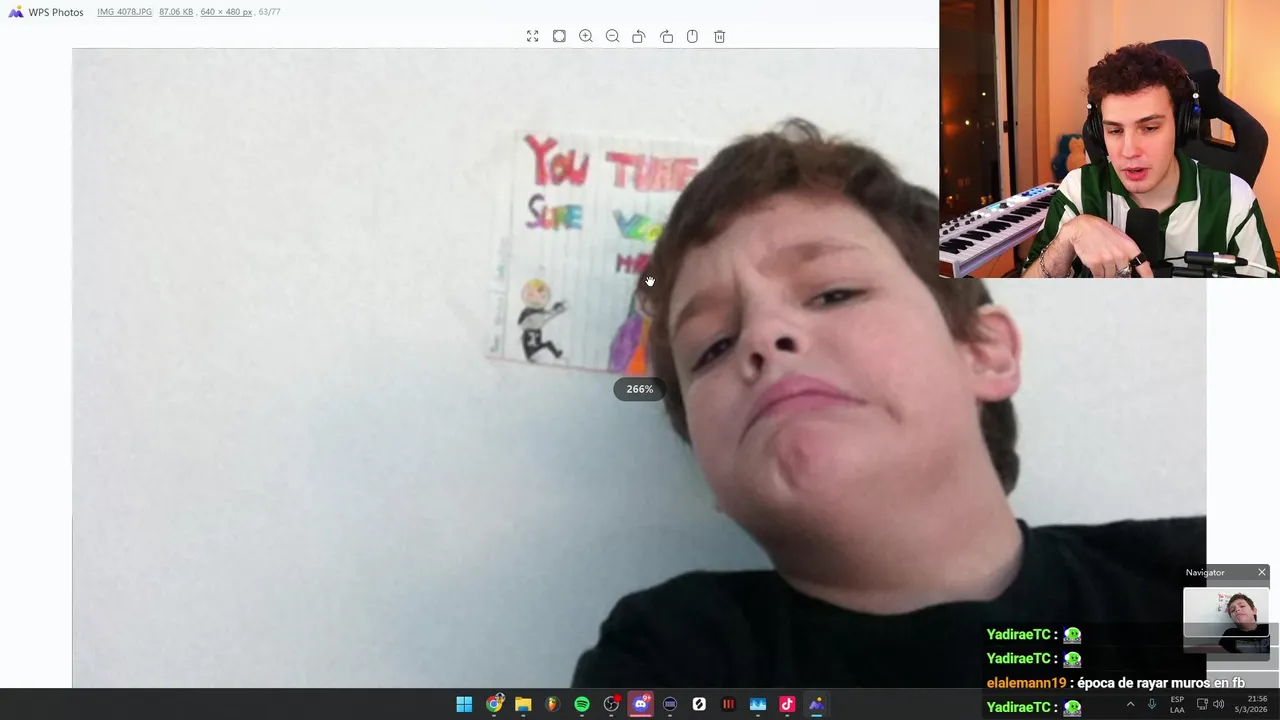Open FL Studio from taskbar

(x=552, y=704)
